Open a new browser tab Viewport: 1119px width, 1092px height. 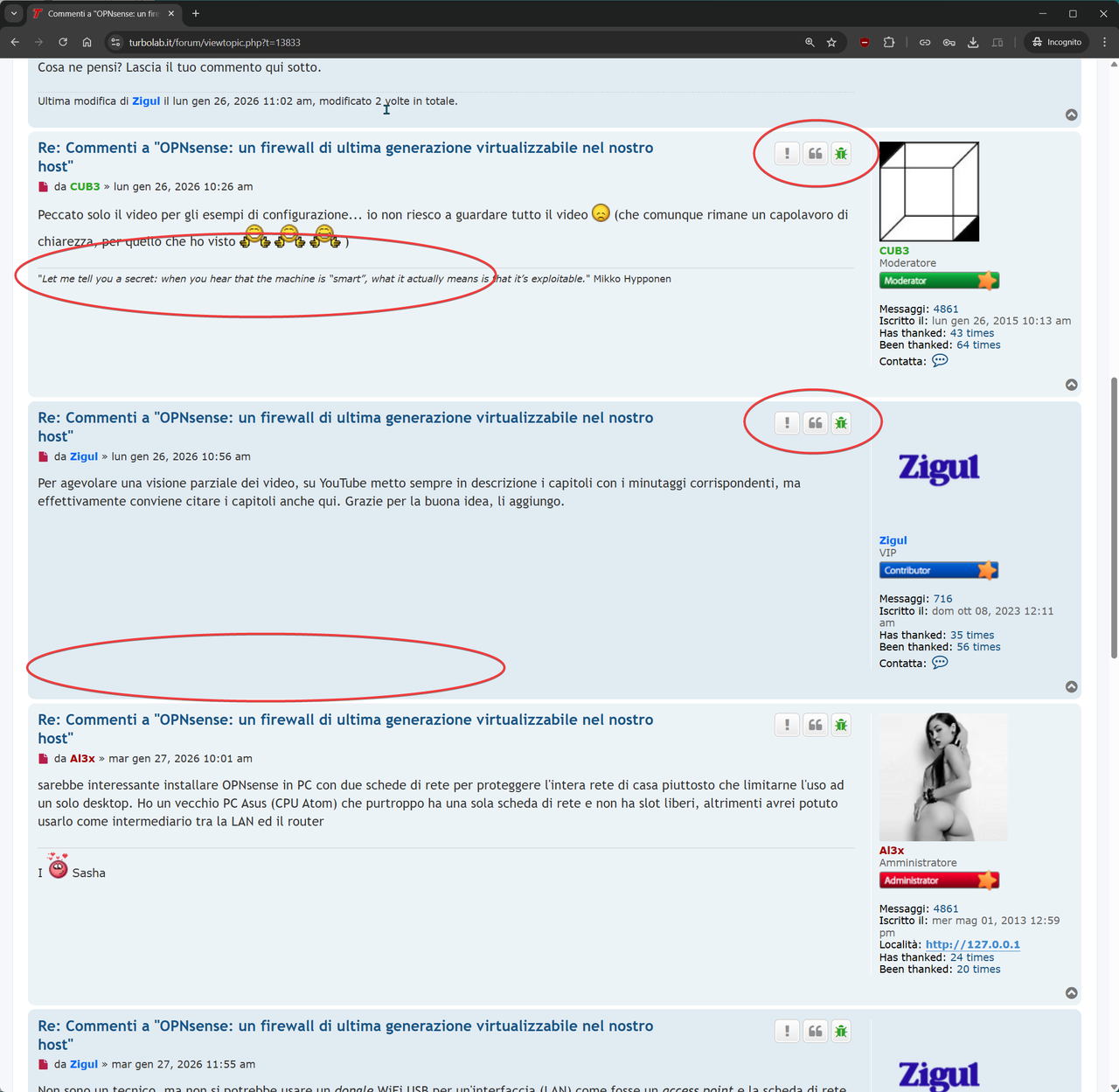coord(196,13)
